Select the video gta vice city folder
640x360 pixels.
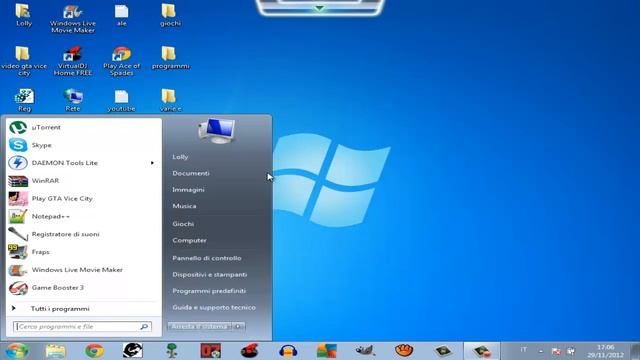24,61
